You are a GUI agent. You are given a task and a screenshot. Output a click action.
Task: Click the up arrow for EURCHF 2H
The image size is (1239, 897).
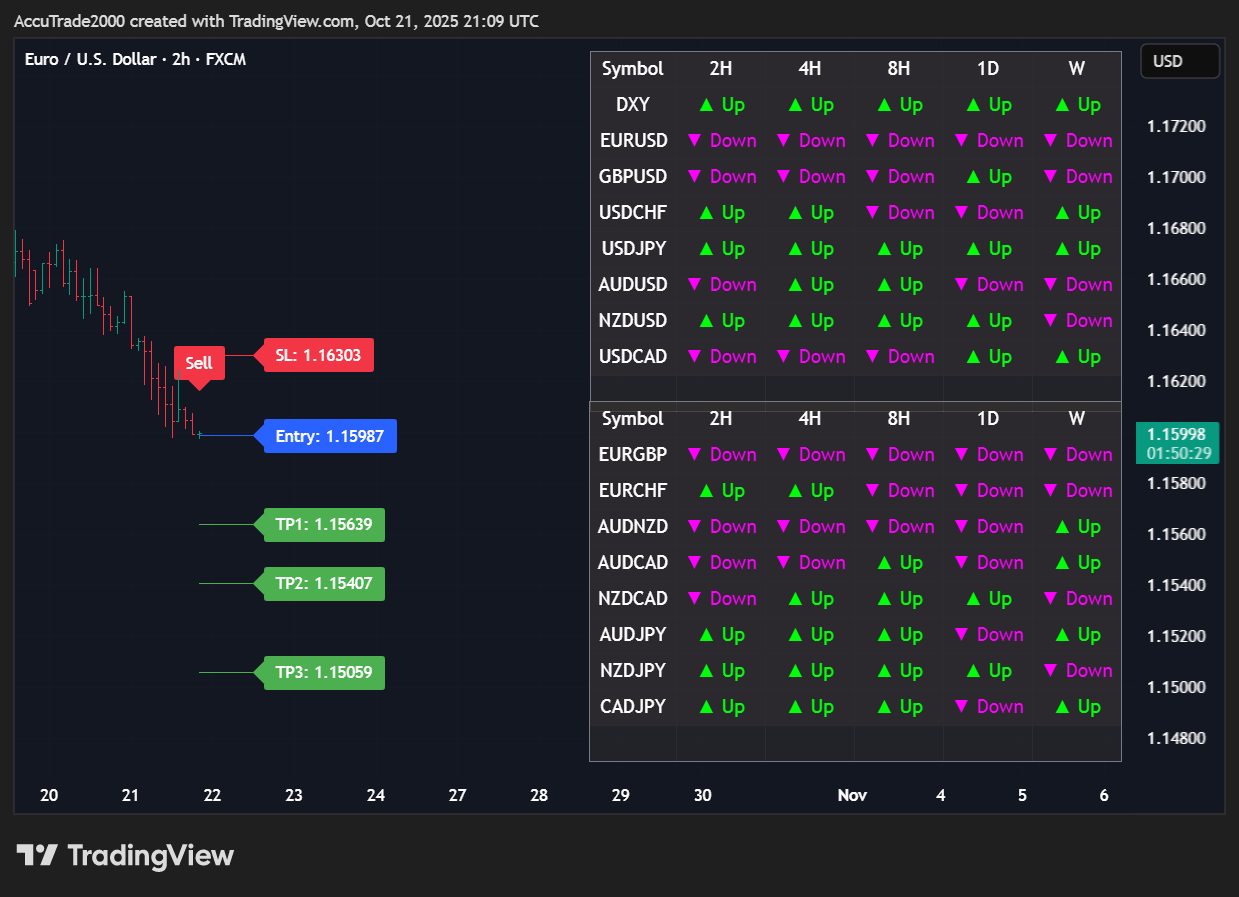click(x=706, y=491)
